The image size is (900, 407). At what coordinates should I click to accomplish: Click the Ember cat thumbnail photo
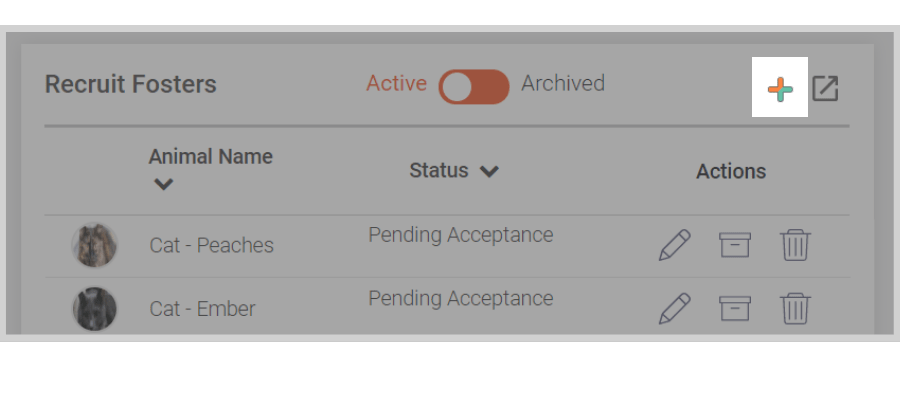[95, 309]
